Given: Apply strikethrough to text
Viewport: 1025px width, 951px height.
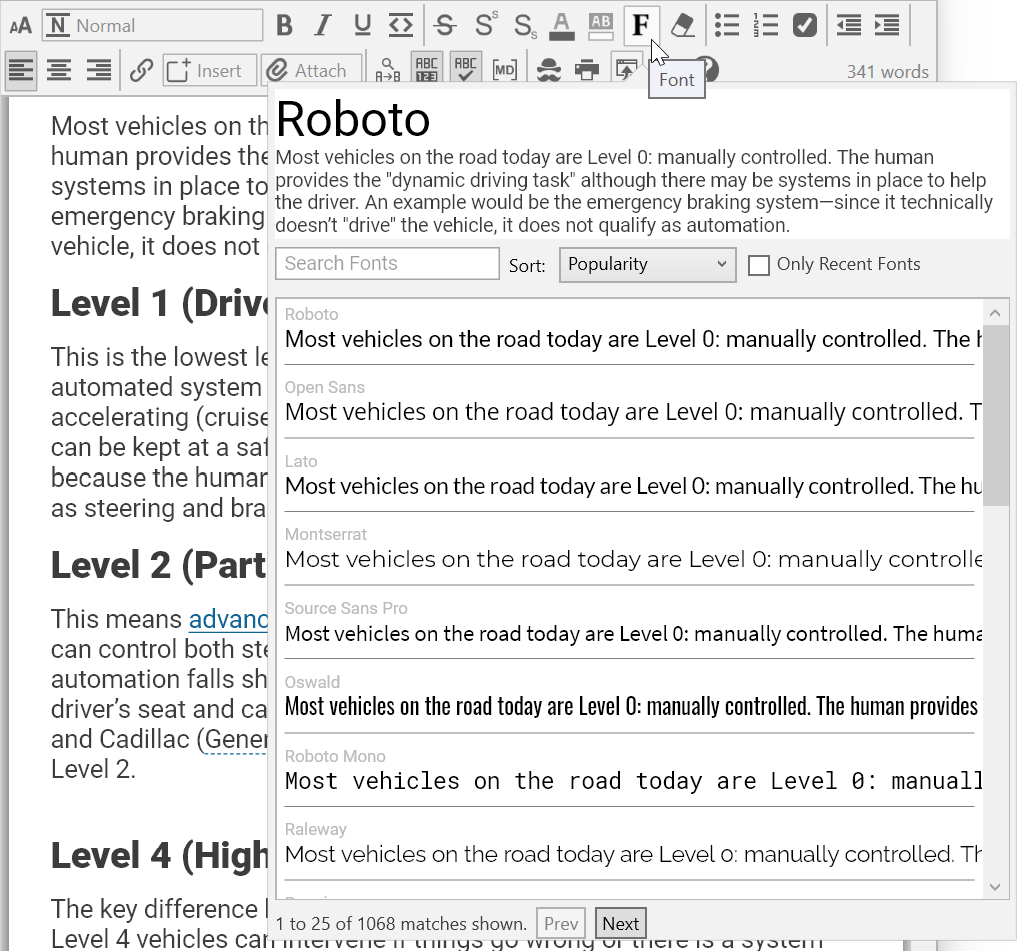Looking at the screenshot, I should [x=446, y=25].
